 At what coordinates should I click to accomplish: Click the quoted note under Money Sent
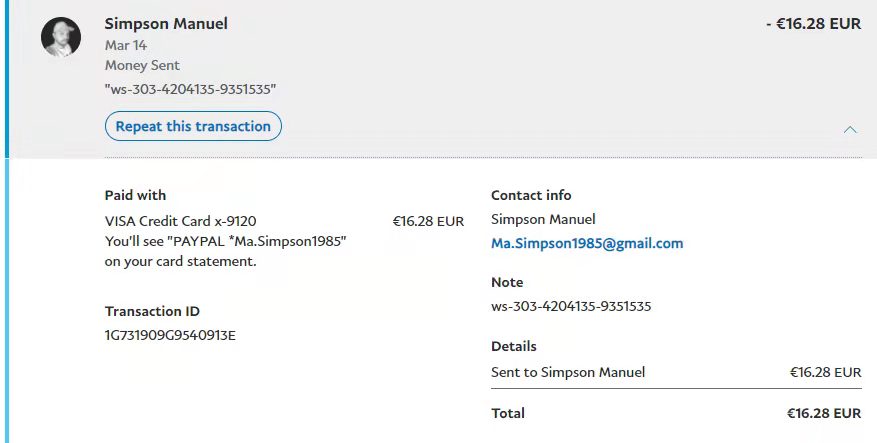[190, 89]
